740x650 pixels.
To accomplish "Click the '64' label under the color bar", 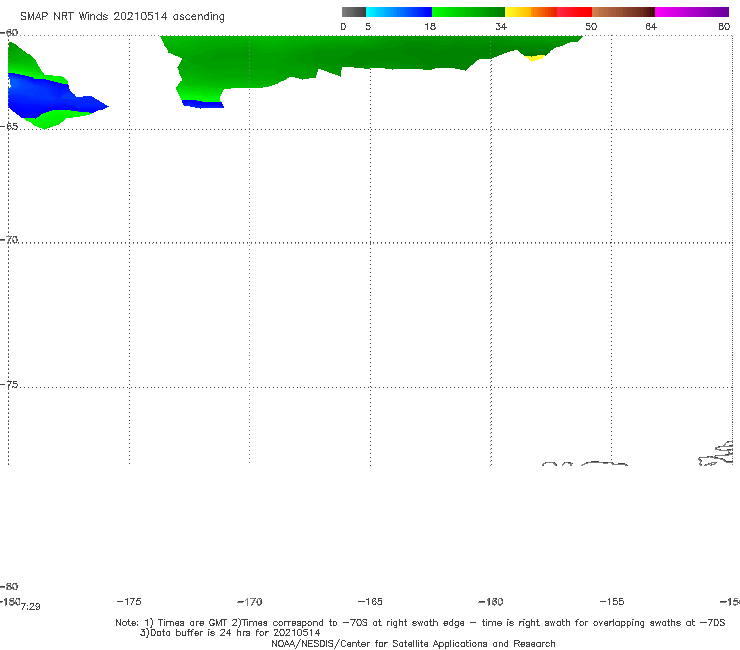I will click(x=651, y=26).
